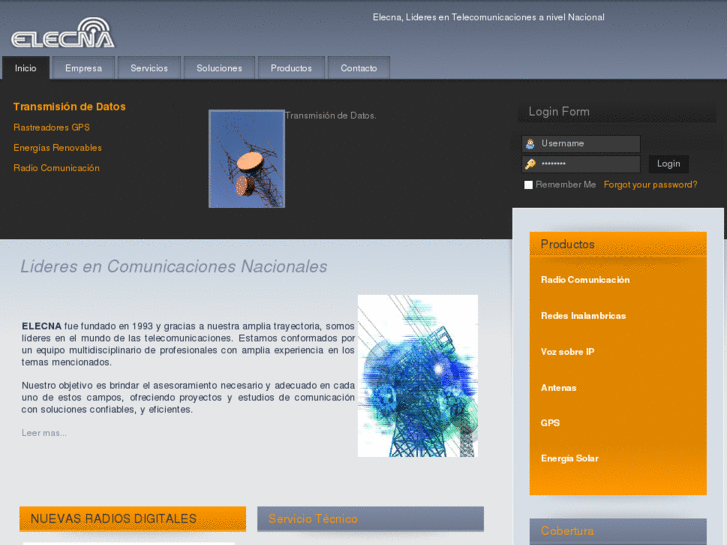Screen dimensions: 727x545
Task: Click the blue tower article image
Action: point(418,376)
